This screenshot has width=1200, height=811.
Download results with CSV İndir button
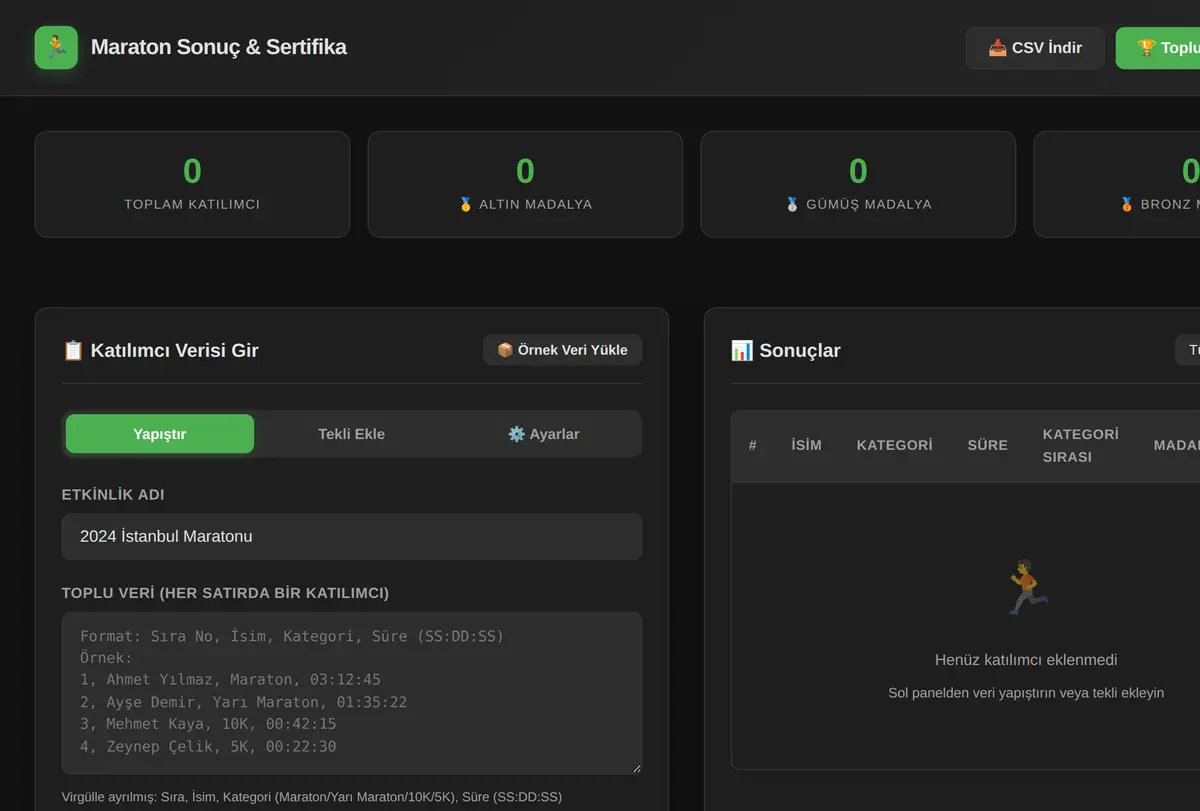pos(1035,48)
